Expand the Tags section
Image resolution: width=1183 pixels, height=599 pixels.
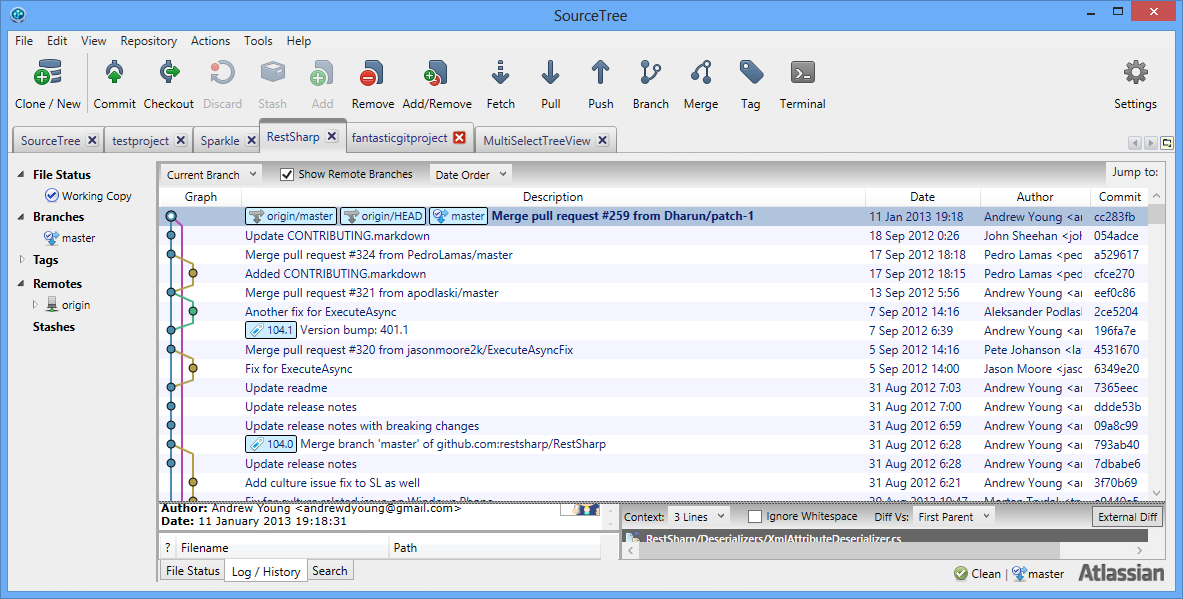[x=21, y=260]
